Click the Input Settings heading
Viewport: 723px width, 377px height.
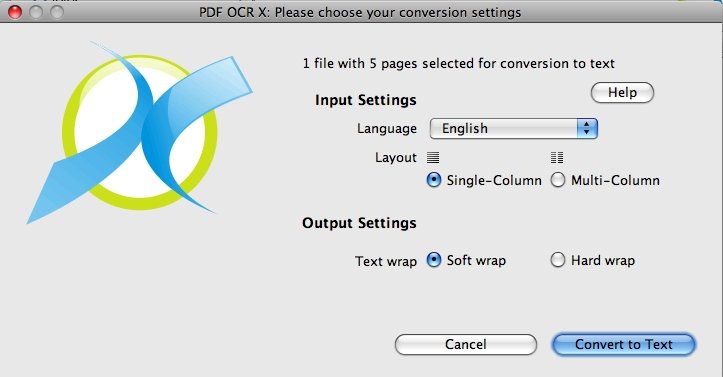(x=366, y=100)
